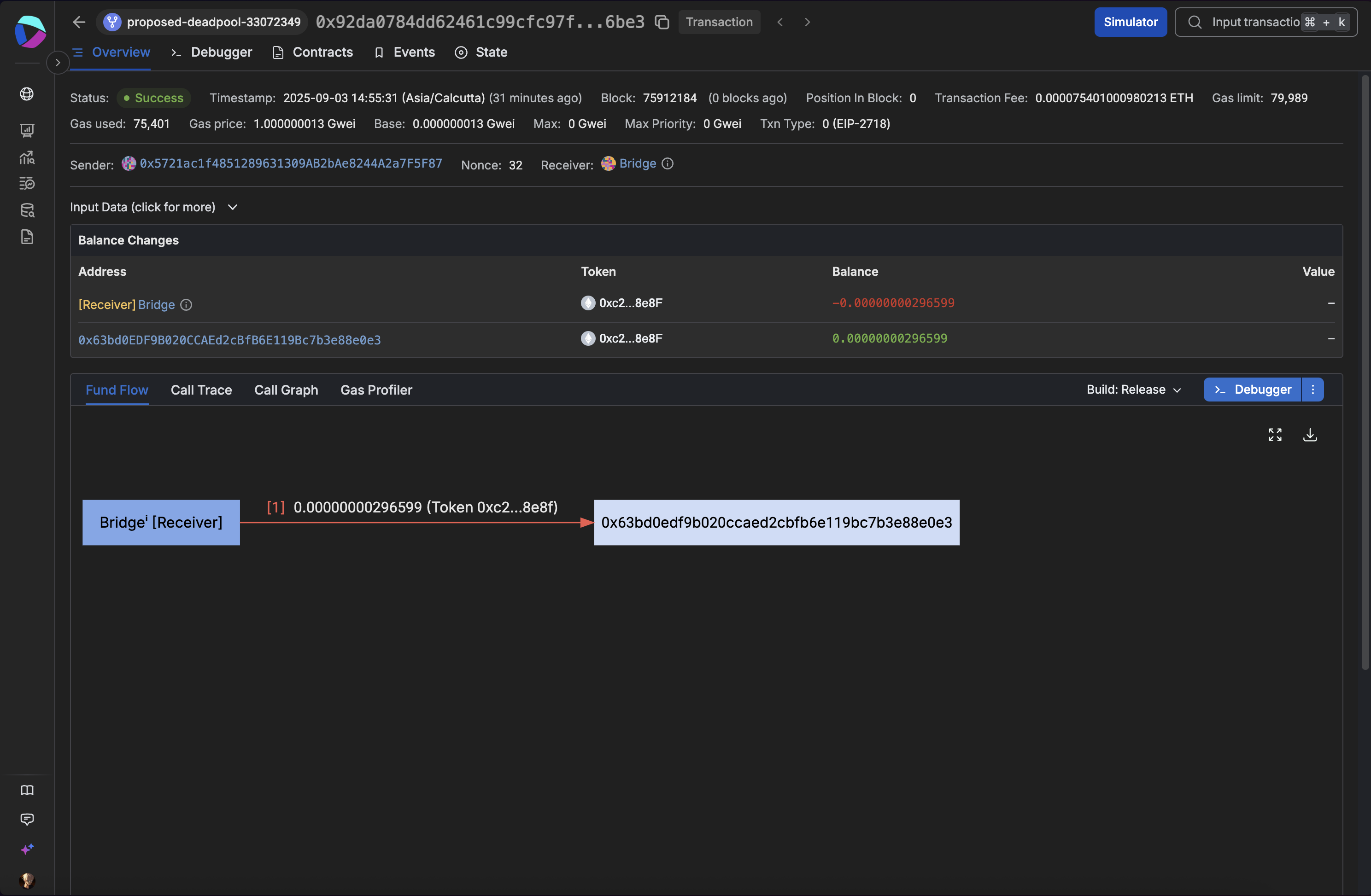Click the Bridge token avatar next to Receiver
1371x896 pixels.
[608, 163]
